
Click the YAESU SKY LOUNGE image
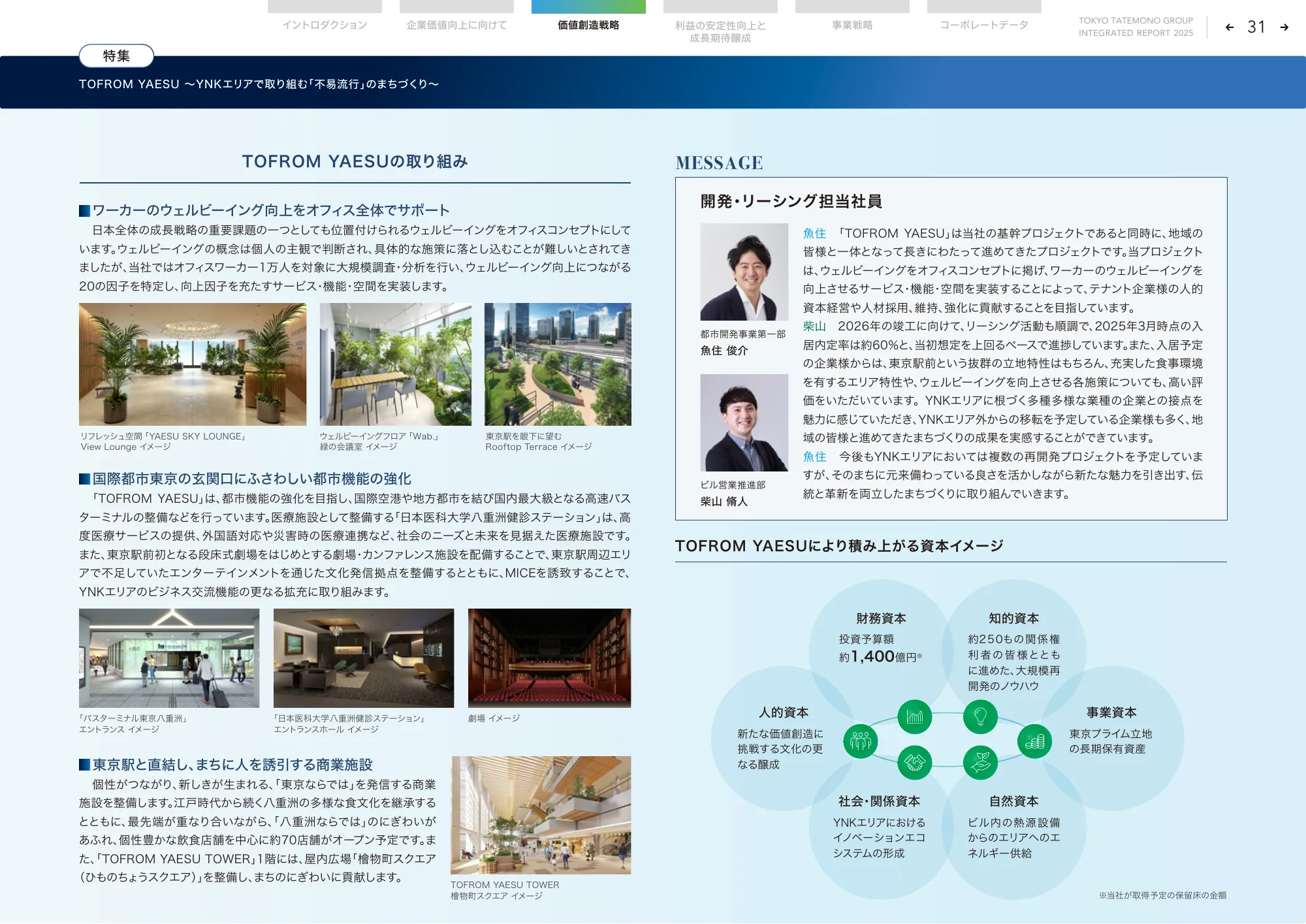[193, 364]
